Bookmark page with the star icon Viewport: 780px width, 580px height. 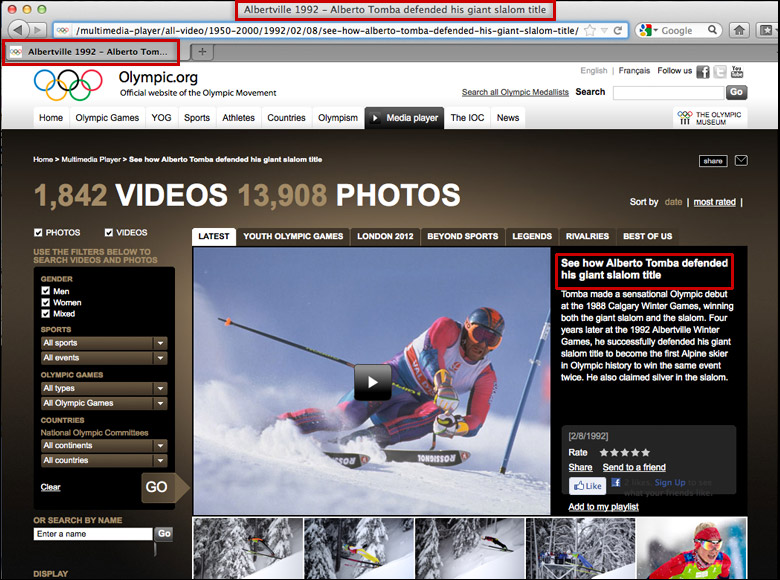pyautogui.click(x=590, y=30)
